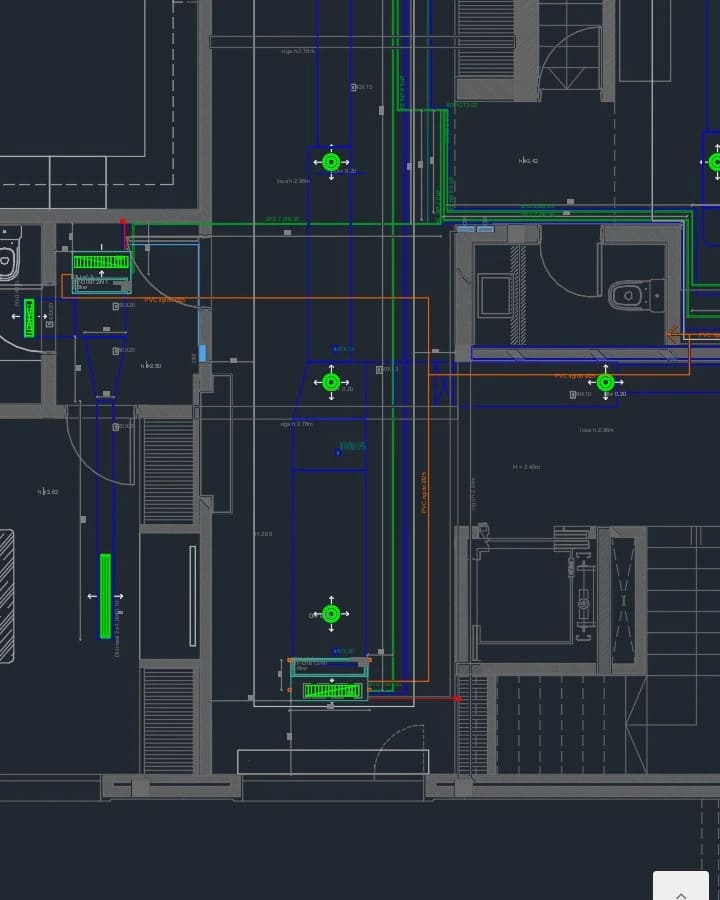The image size is (720, 900).
Task: Select the green round diffuser below the 'h 2.50' room
Action: tap(331, 382)
